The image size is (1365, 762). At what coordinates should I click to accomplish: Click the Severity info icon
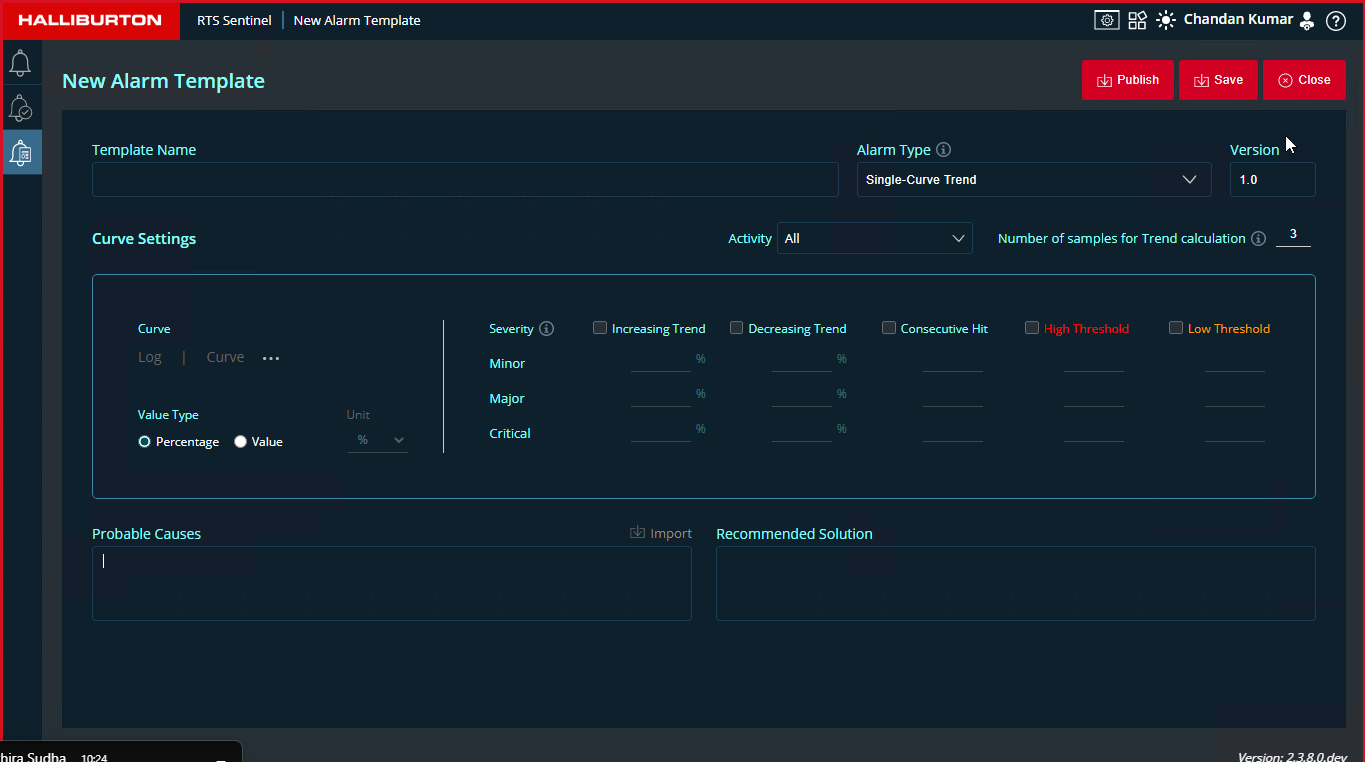546,329
